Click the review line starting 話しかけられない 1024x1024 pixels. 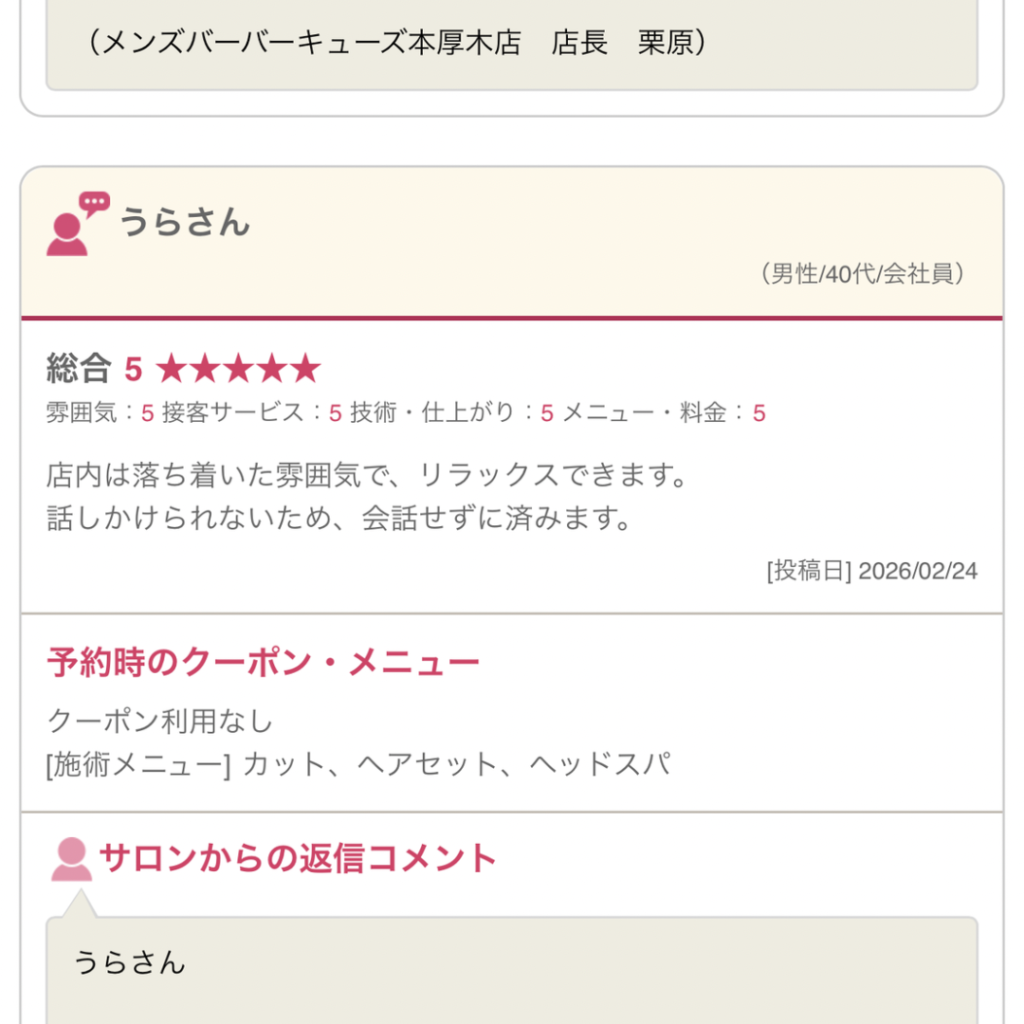point(340,519)
